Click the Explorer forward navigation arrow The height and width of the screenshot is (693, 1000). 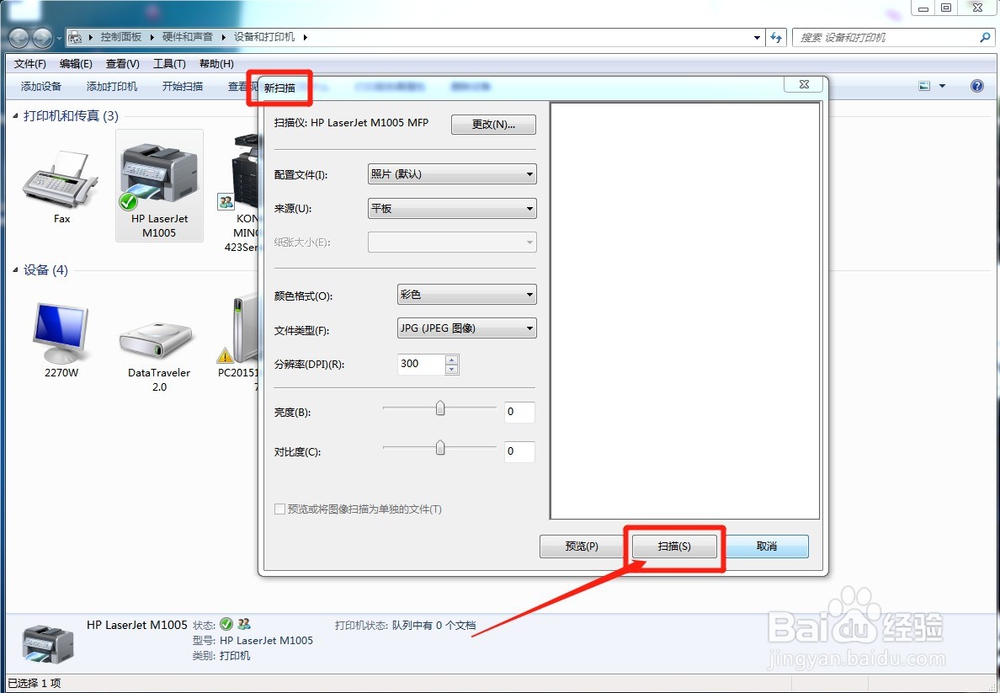pyautogui.click(x=42, y=38)
